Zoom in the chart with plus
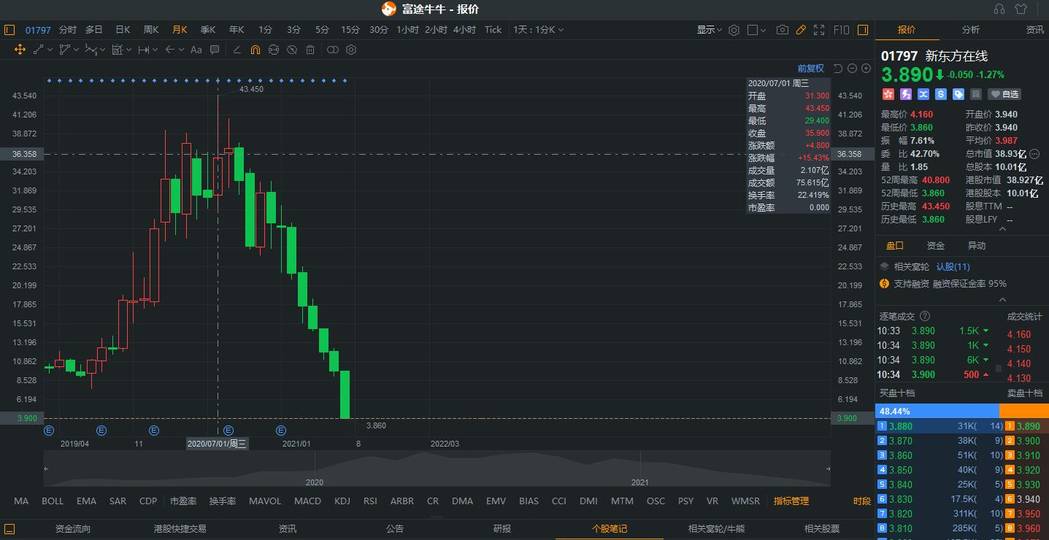This screenshot has height=540, width=1049. pos(866,68)
